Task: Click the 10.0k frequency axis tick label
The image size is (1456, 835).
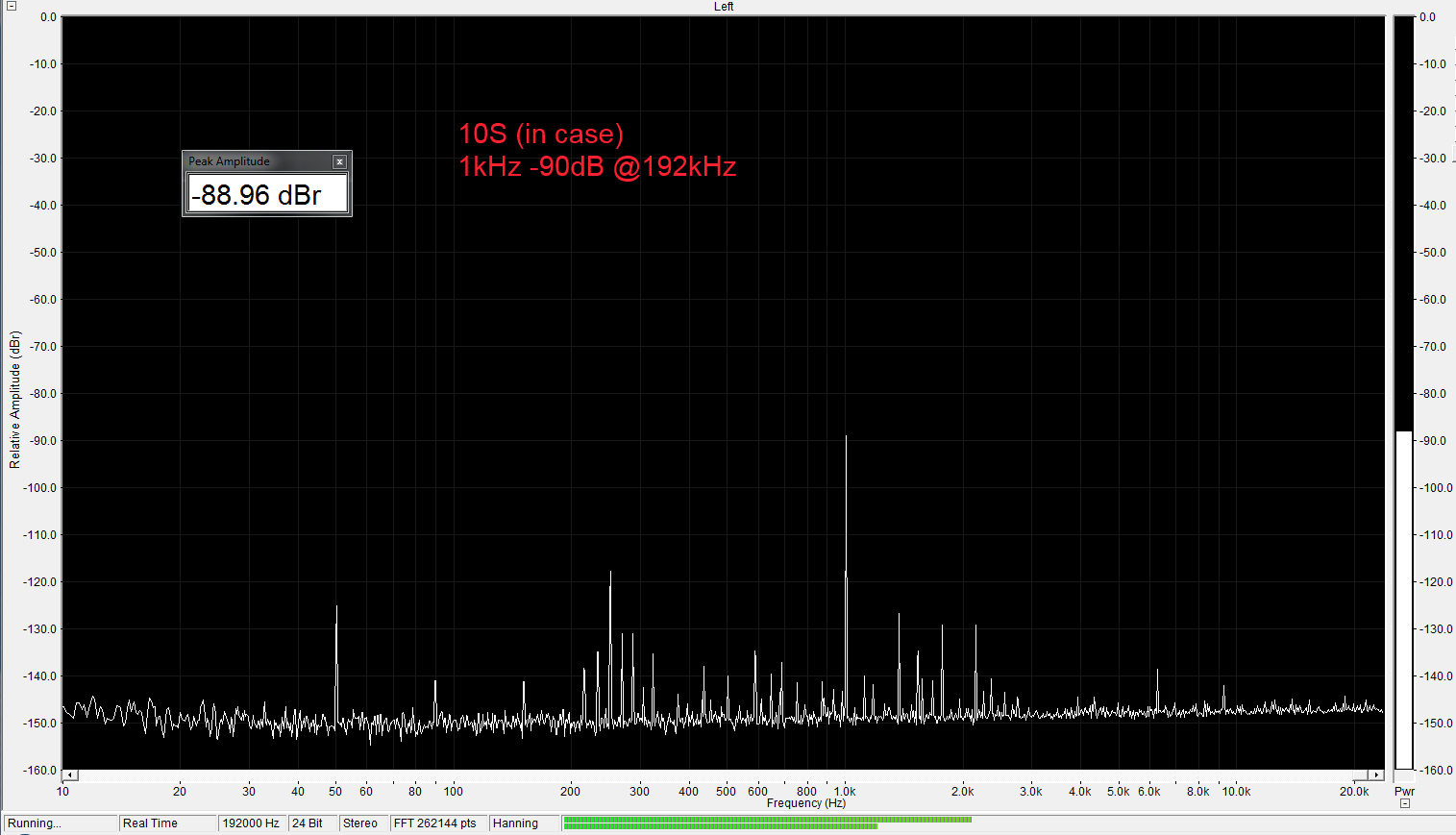Action: pyautogui.click(x=1236, y=792)
